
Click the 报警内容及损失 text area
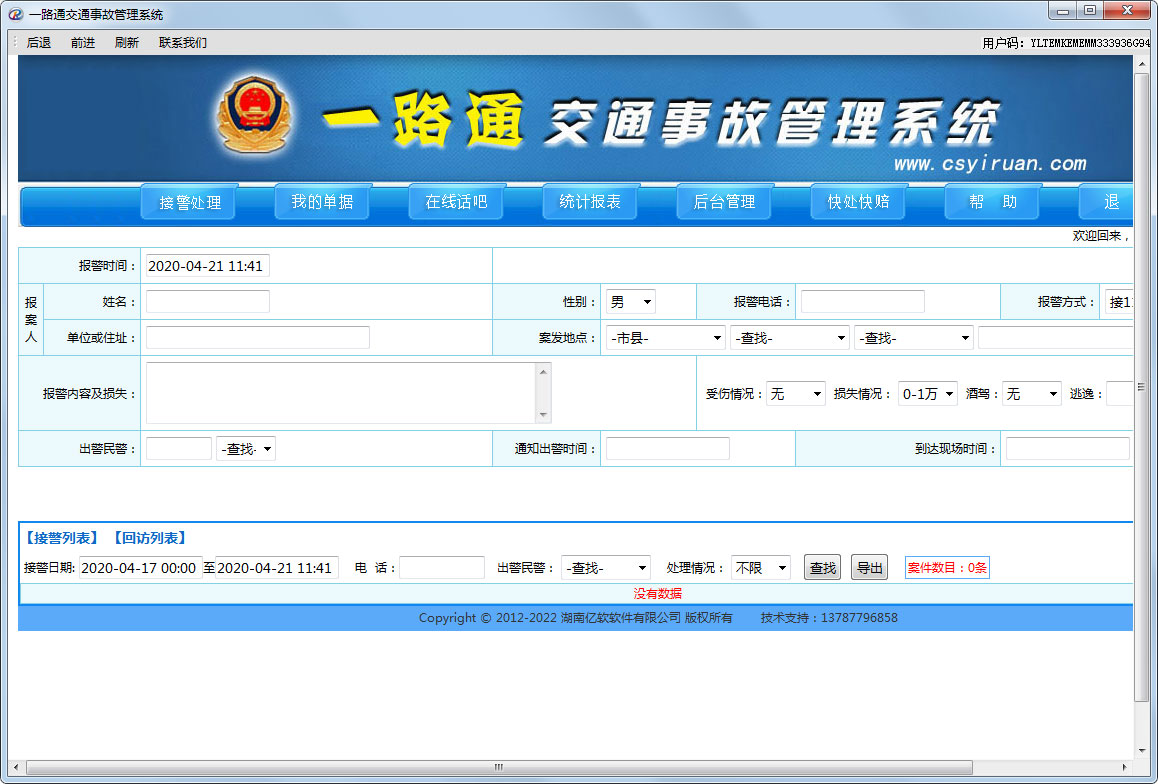pyautogui.click(x=340, y=393)
